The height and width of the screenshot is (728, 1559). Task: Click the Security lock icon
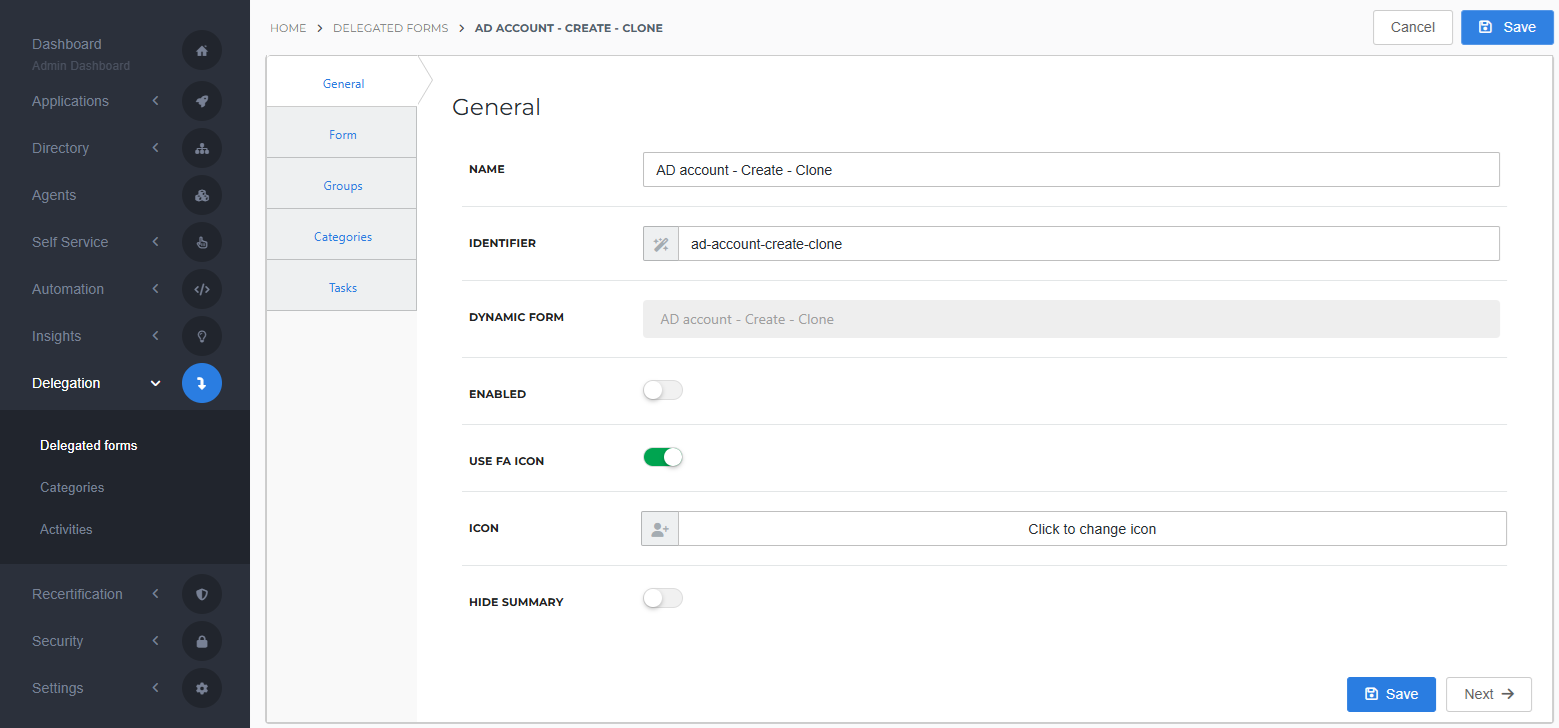202,641
